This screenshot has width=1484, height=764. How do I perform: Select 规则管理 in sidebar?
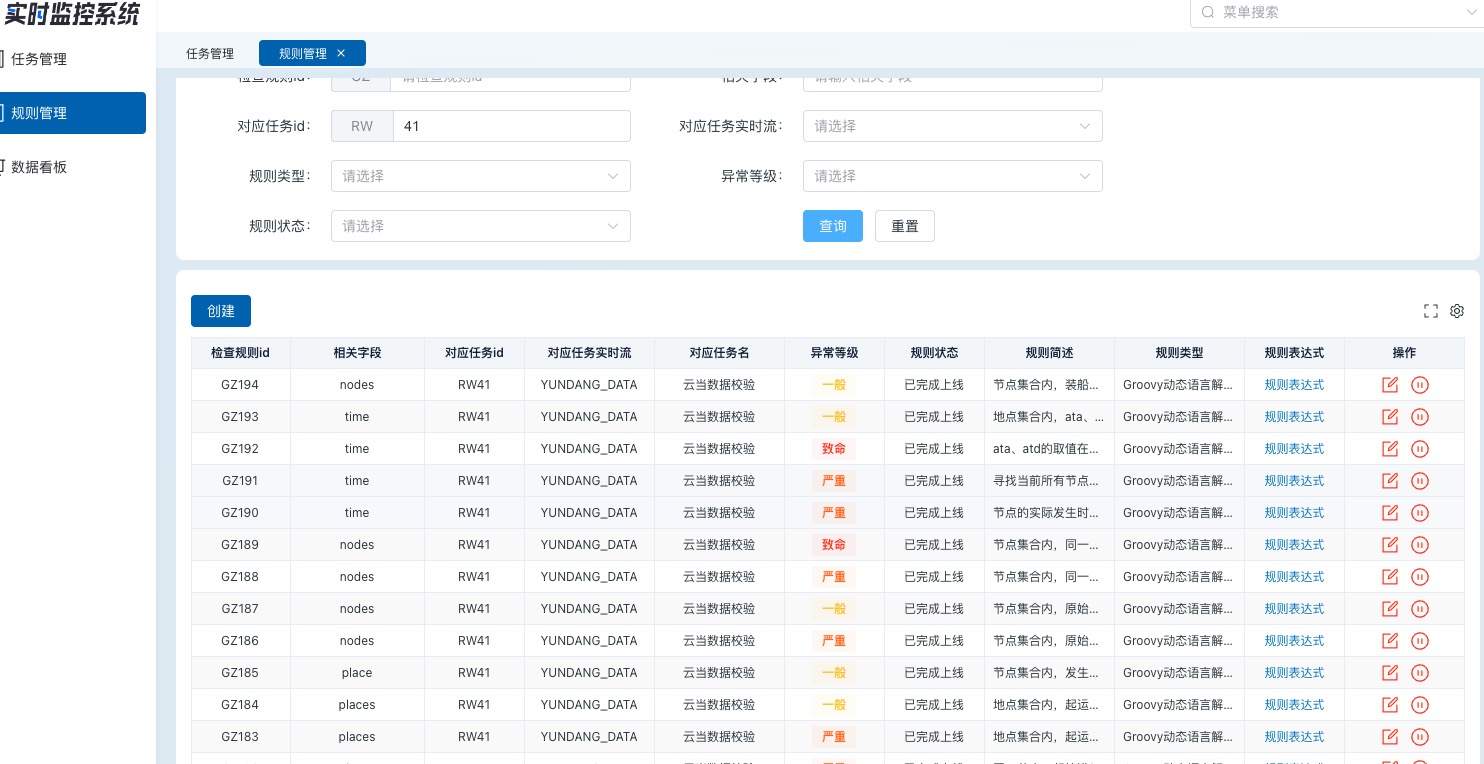[x=73, y=113]
